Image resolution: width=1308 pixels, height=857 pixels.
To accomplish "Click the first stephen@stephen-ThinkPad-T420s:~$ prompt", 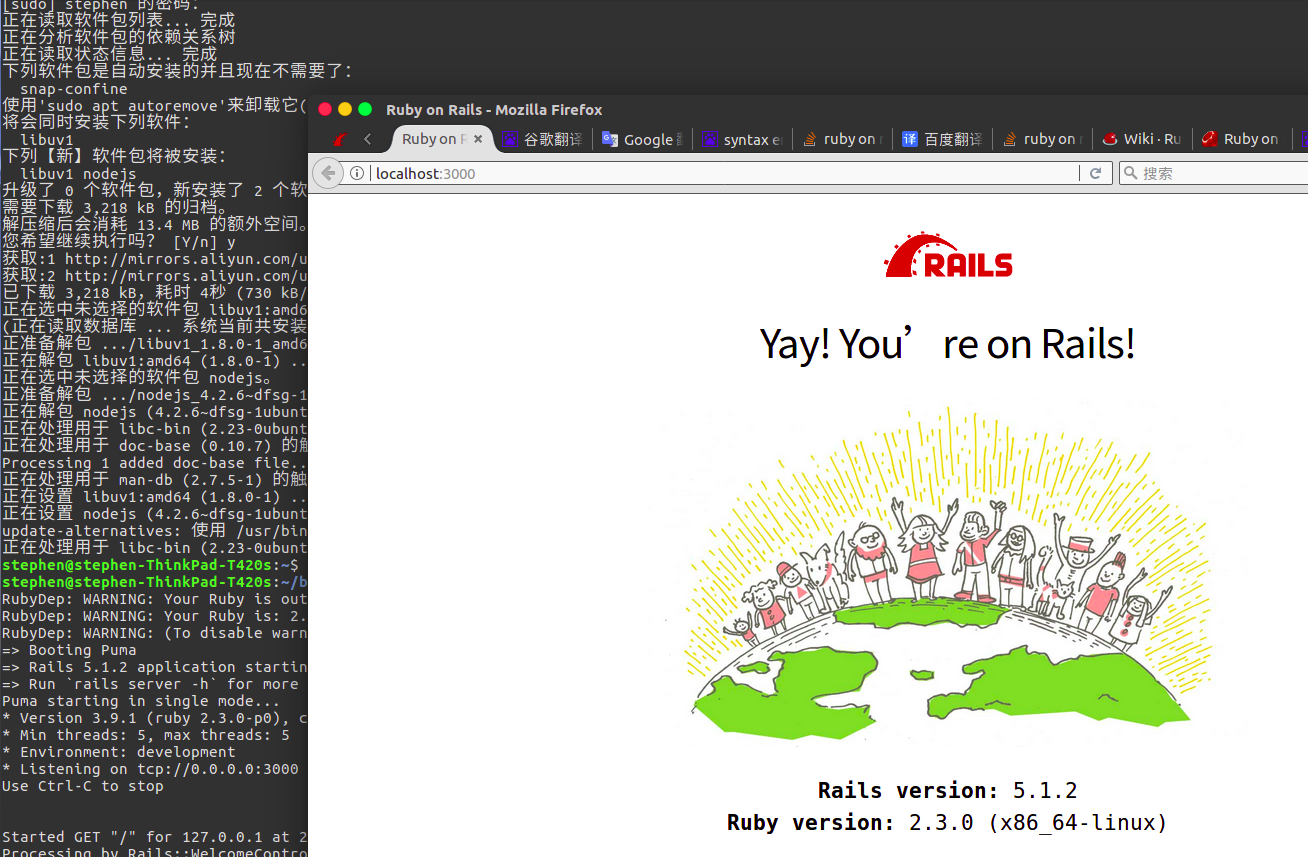I will [x=150, y=565].
